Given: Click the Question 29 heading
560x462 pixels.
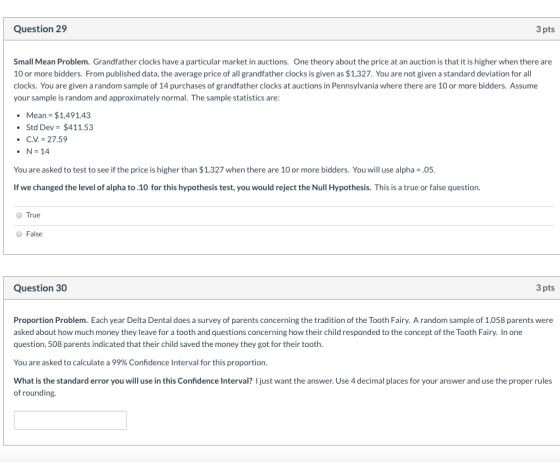Looking at the screenshot, I should tap(40, 29).
